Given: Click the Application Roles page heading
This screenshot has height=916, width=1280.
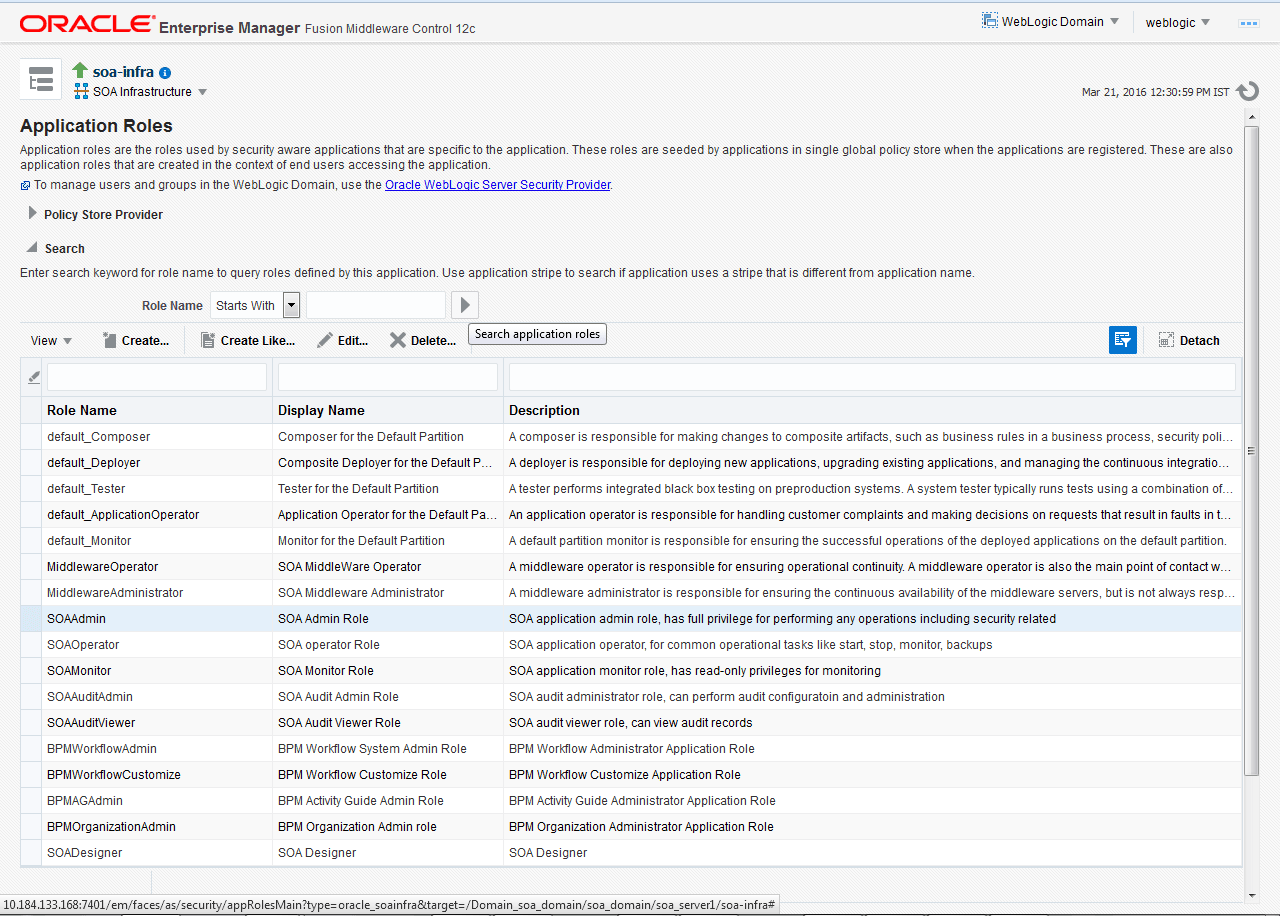Looking at the screenshot, I should pos(96,126).
